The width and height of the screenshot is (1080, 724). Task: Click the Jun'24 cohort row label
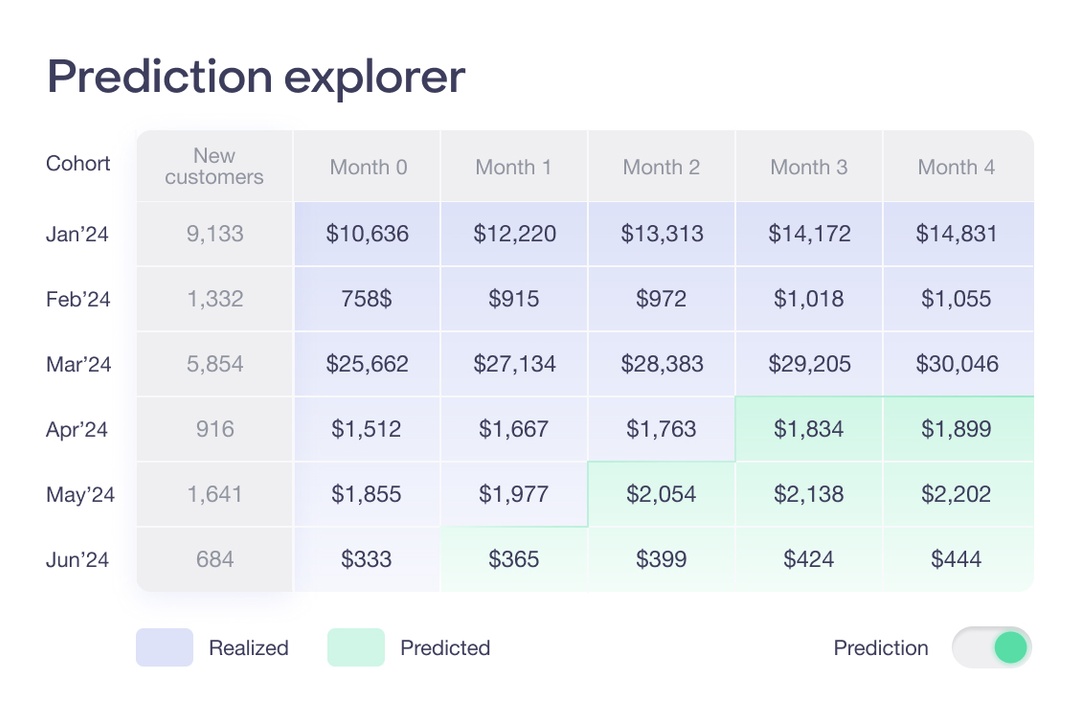click(77, 559)
